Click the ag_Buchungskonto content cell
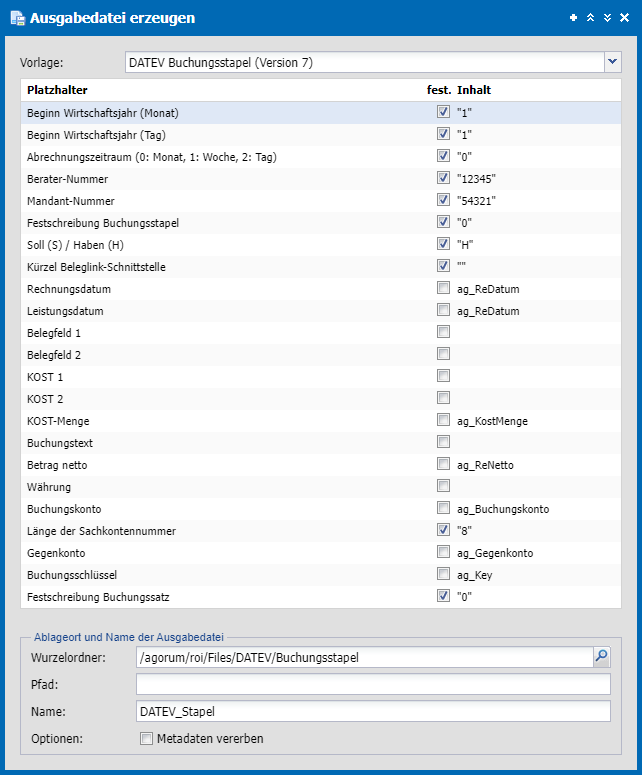 (x=503, y=509)
